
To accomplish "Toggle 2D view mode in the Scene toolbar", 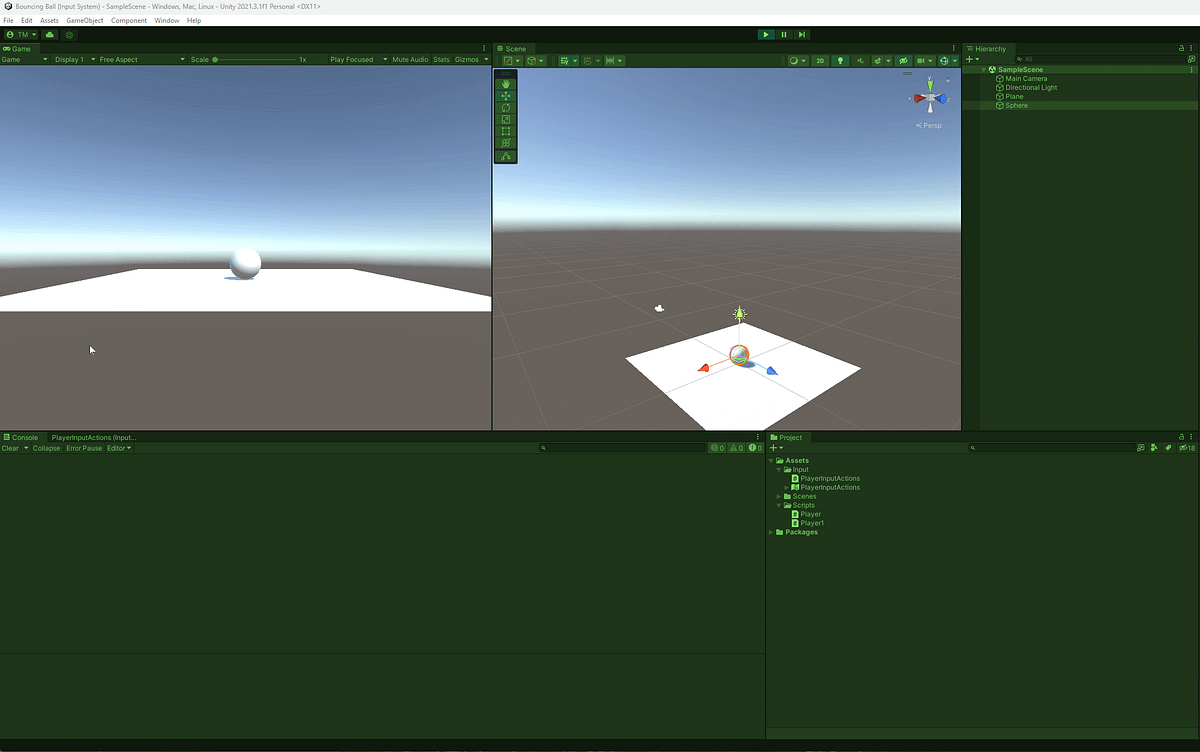I will [x=820, y=60].
